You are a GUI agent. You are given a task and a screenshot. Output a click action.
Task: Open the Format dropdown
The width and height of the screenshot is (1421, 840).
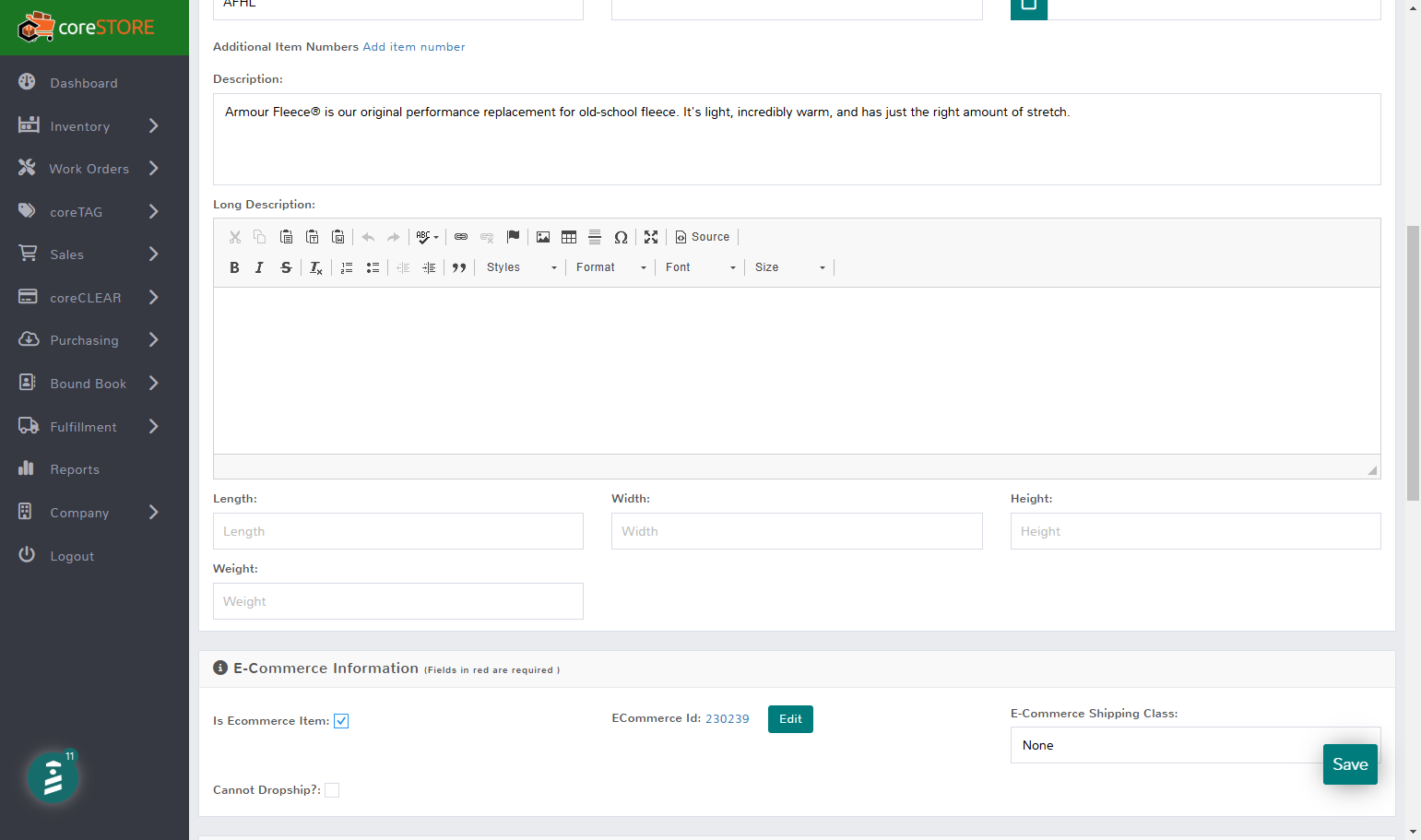click(x=610, y=267)
